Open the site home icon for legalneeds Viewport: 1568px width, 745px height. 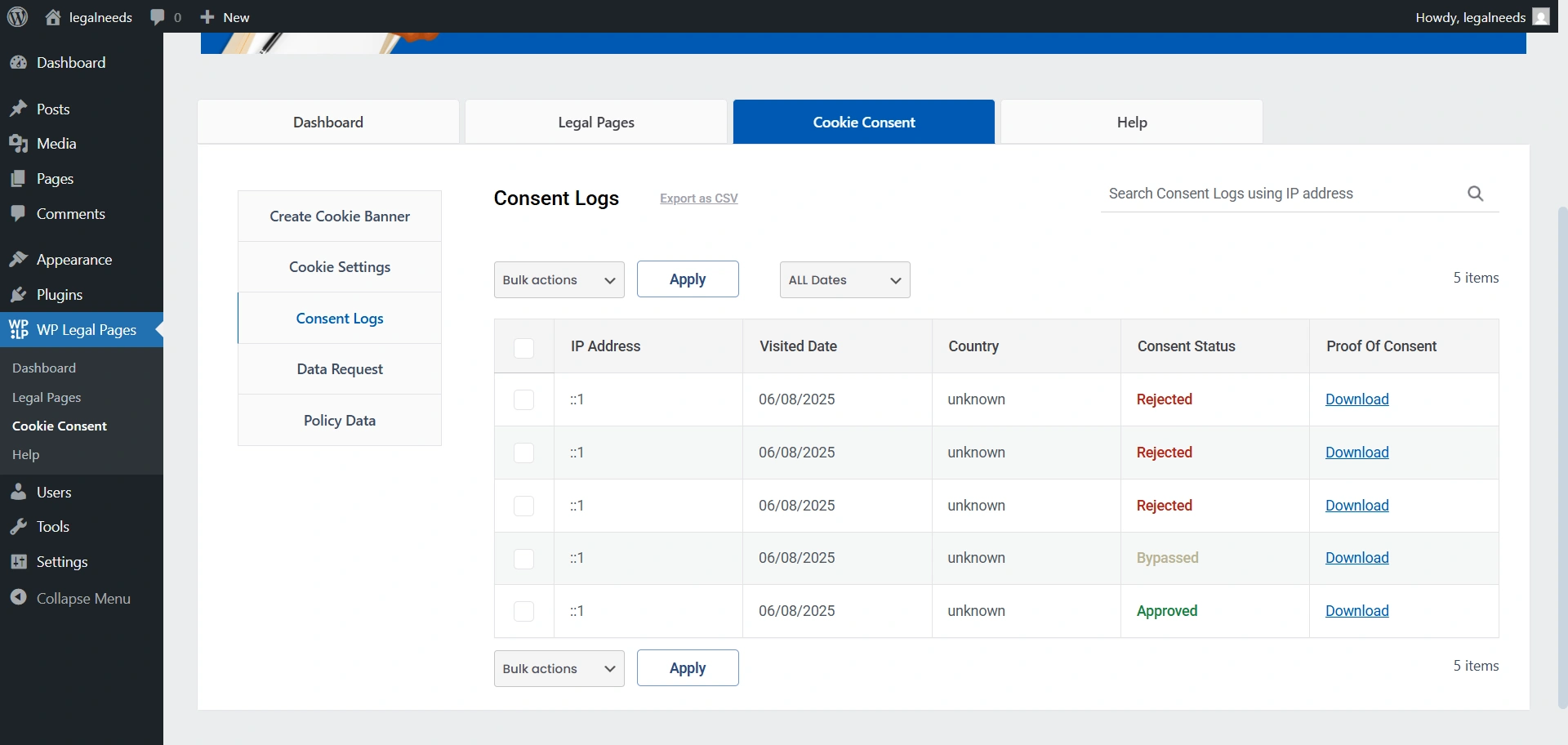(x=53, y=17)
